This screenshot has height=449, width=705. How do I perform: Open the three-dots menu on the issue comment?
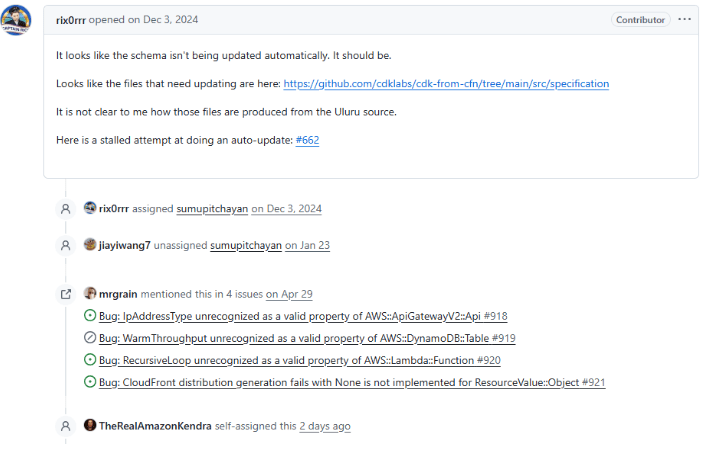pos(684,19)
